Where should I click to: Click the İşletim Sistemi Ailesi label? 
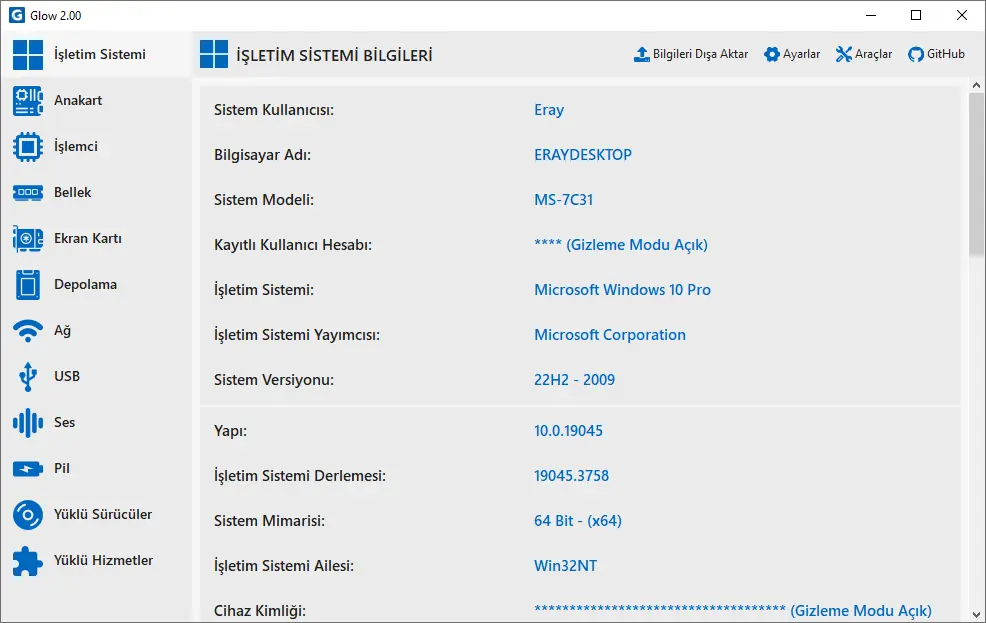pos(284,566)
